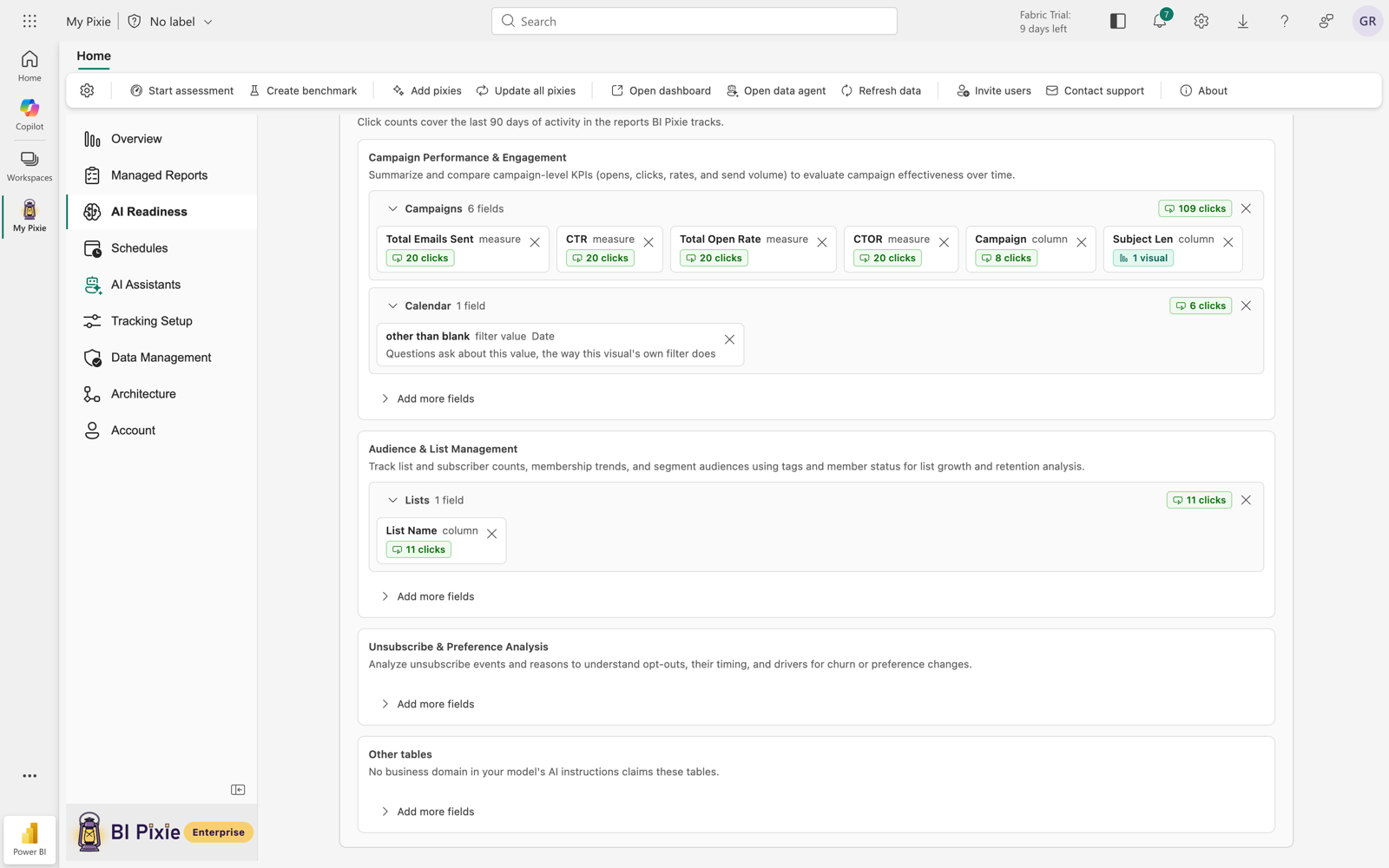Click the Enterprise badge by BI Pixie

coord(219,832)
